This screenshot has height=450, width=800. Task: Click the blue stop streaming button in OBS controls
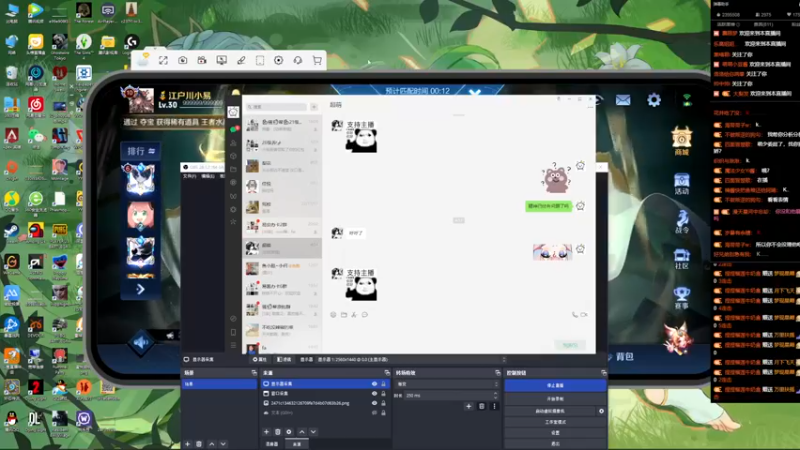pos(555,386)
